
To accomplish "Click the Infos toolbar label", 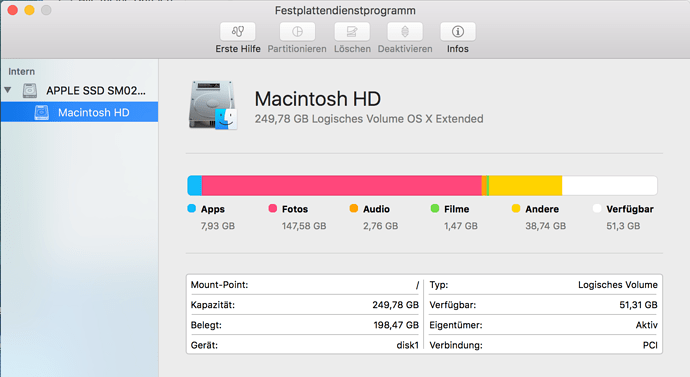I will click(x=458, y=49).
